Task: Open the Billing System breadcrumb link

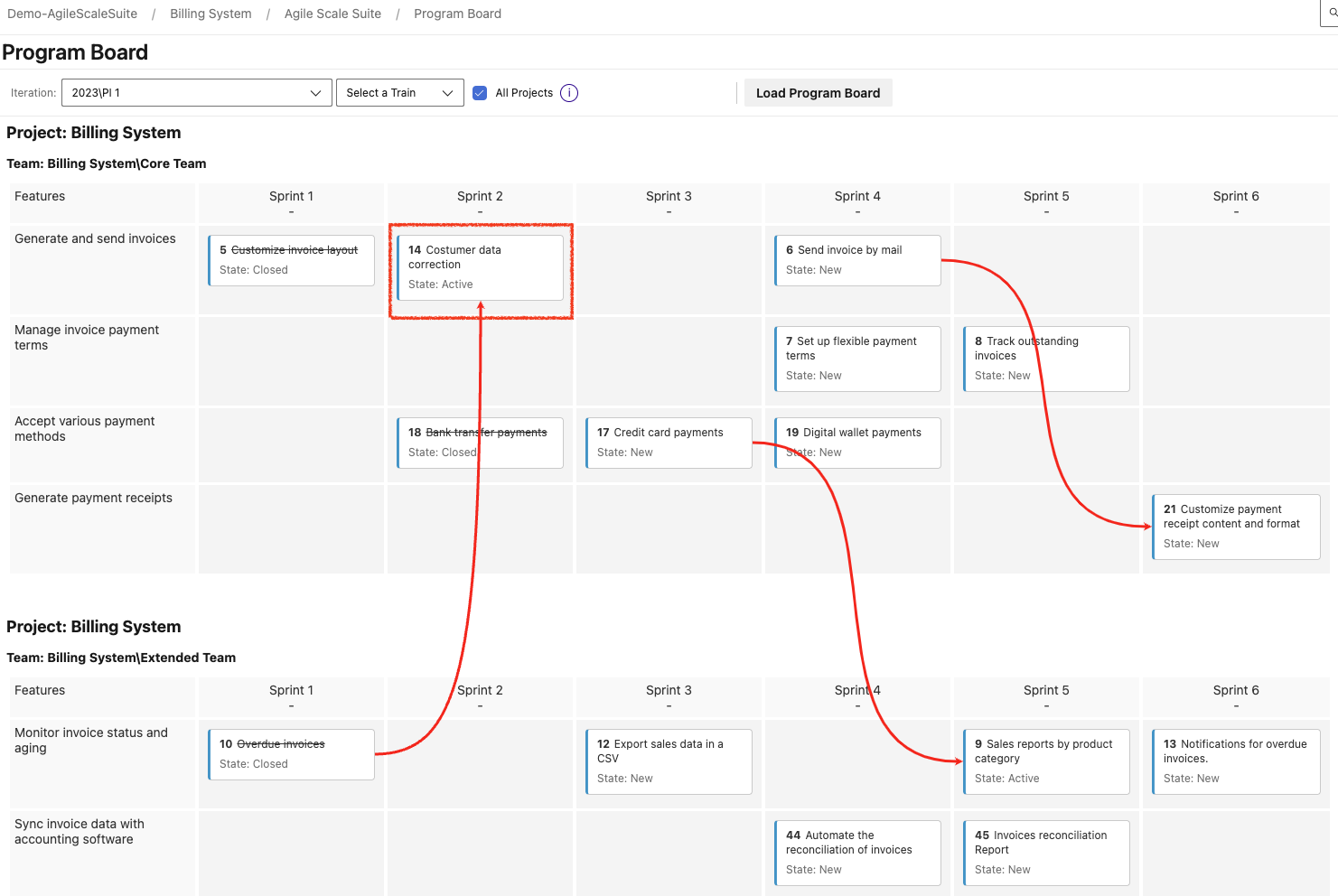Action: tap(210, 14)
